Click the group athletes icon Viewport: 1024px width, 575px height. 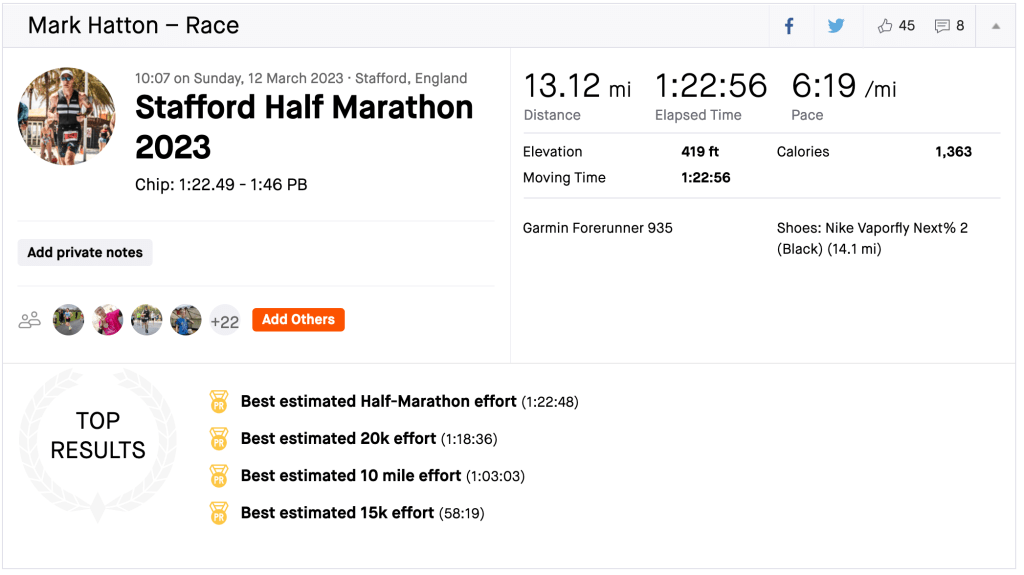click(30, 320)
